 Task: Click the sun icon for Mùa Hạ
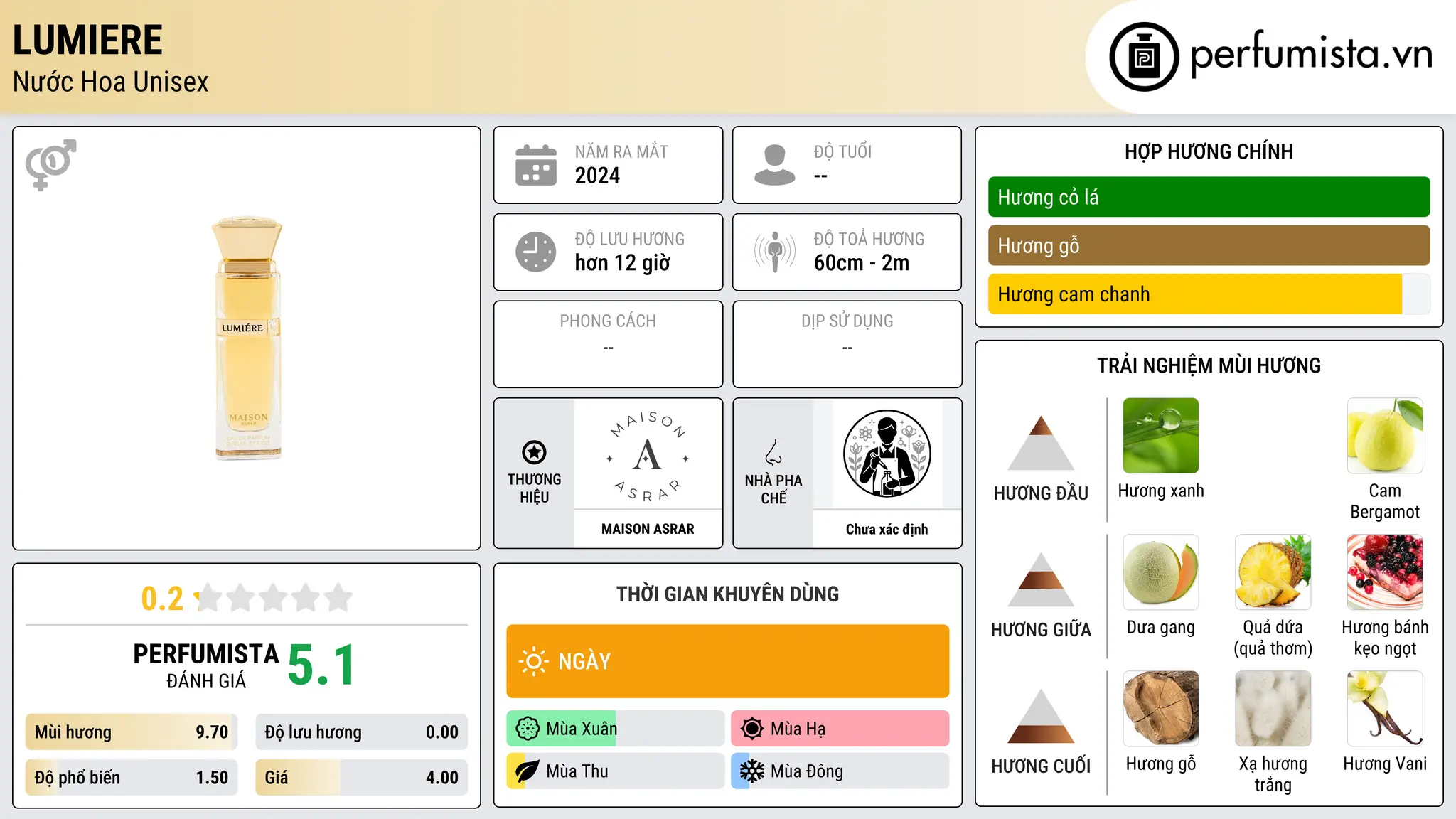click(x=752, y=729)
